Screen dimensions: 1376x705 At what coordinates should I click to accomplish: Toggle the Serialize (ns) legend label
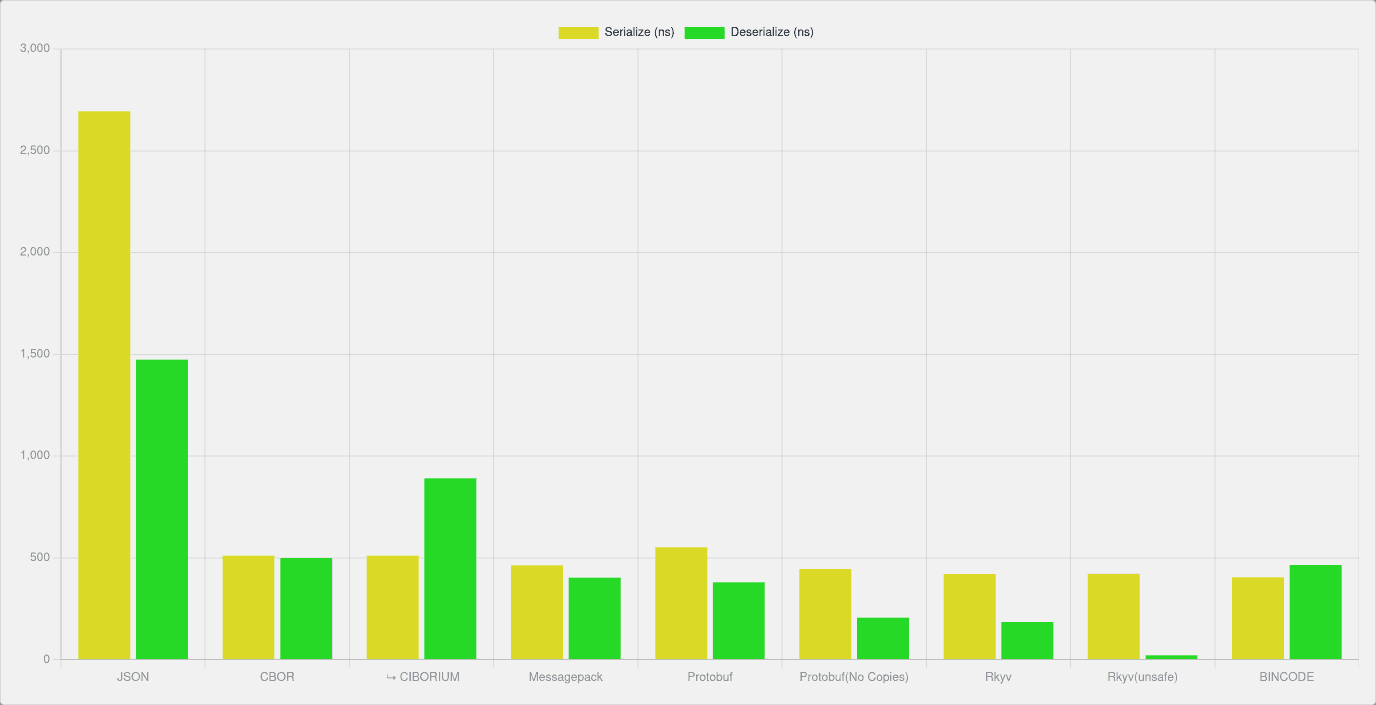(x=639, y=32)
